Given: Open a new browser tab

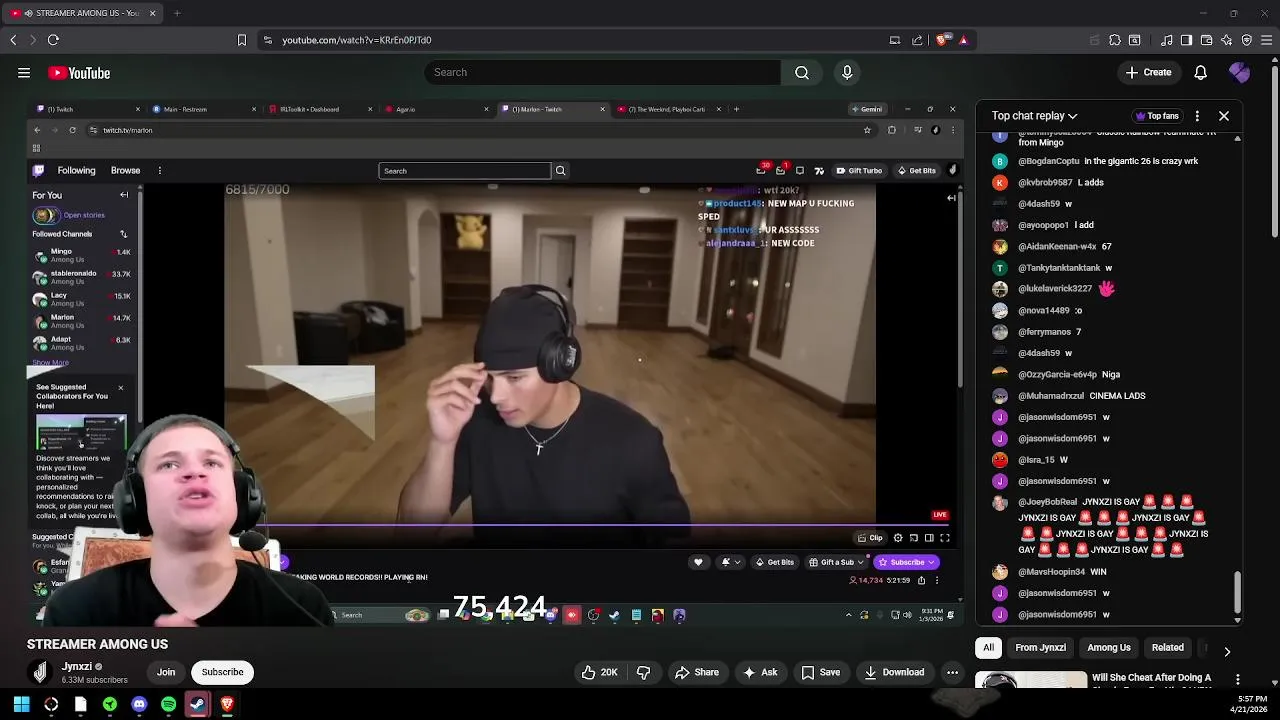Looking at the screenshot, I should pos(177,13).
